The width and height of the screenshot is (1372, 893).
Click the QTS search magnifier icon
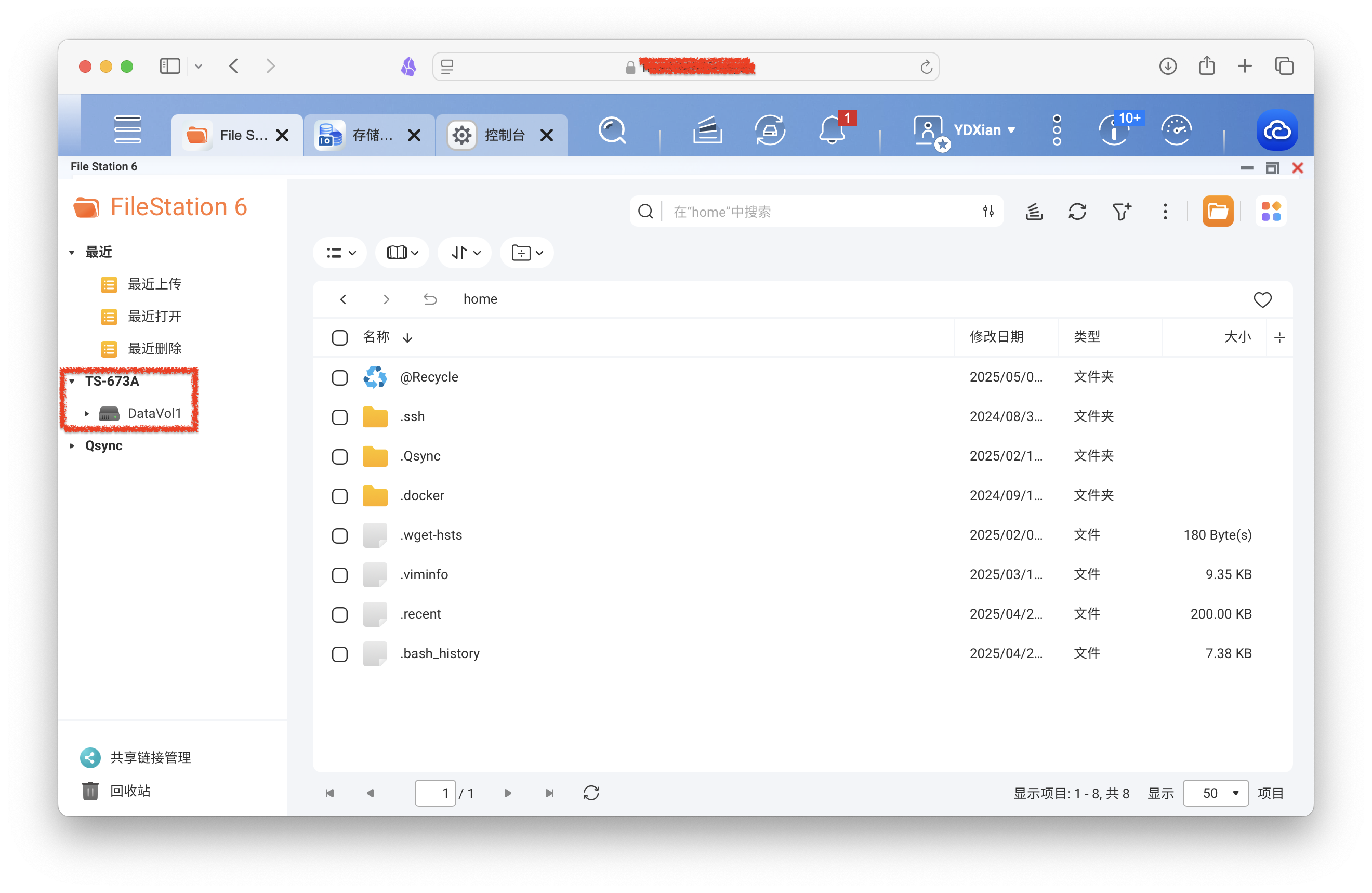tap(612, 130)
